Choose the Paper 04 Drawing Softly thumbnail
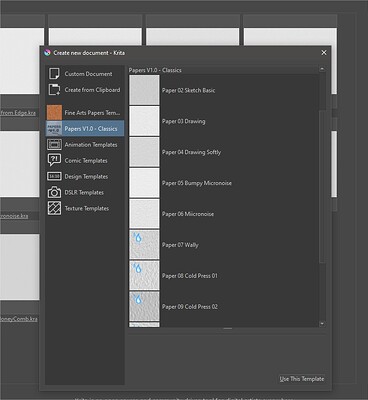The image size is (368, 400). [144, 152]
